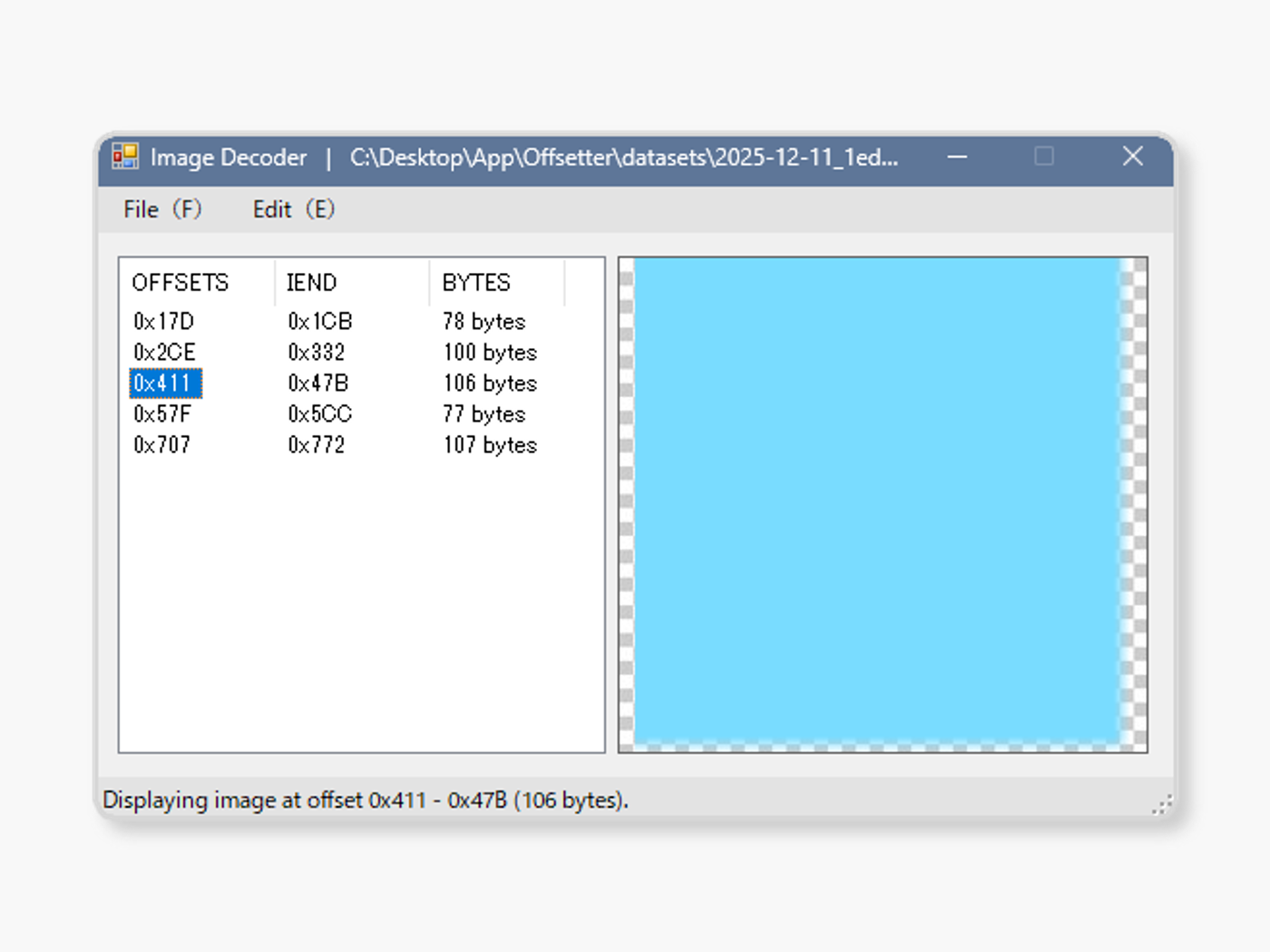The width and height of the screenshot is (1270, 952).
Task: Click the Image Decoder app icon
Action: click(x=125, y=157)
